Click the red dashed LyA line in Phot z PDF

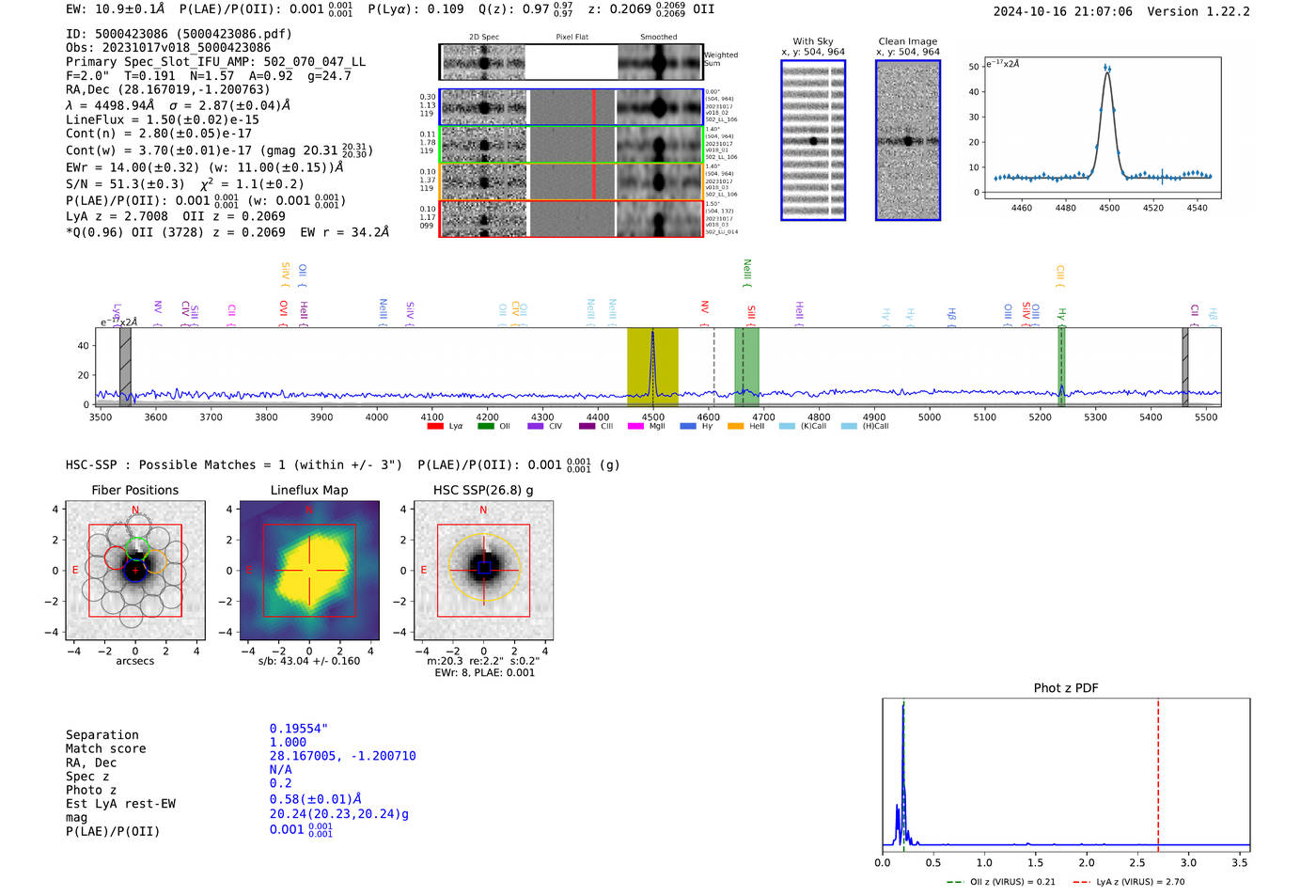pyautogui.click(x=1158, y=775)
